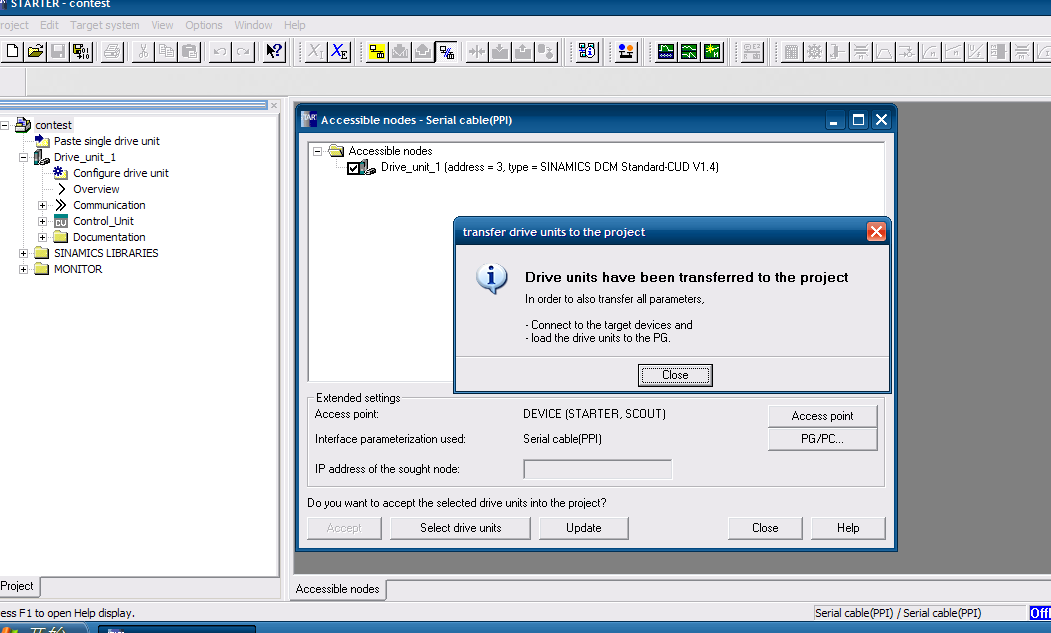Expand the SINAMICS LIBRARIES node
This screenshot has width=1051, height=633.
(23, 253)
